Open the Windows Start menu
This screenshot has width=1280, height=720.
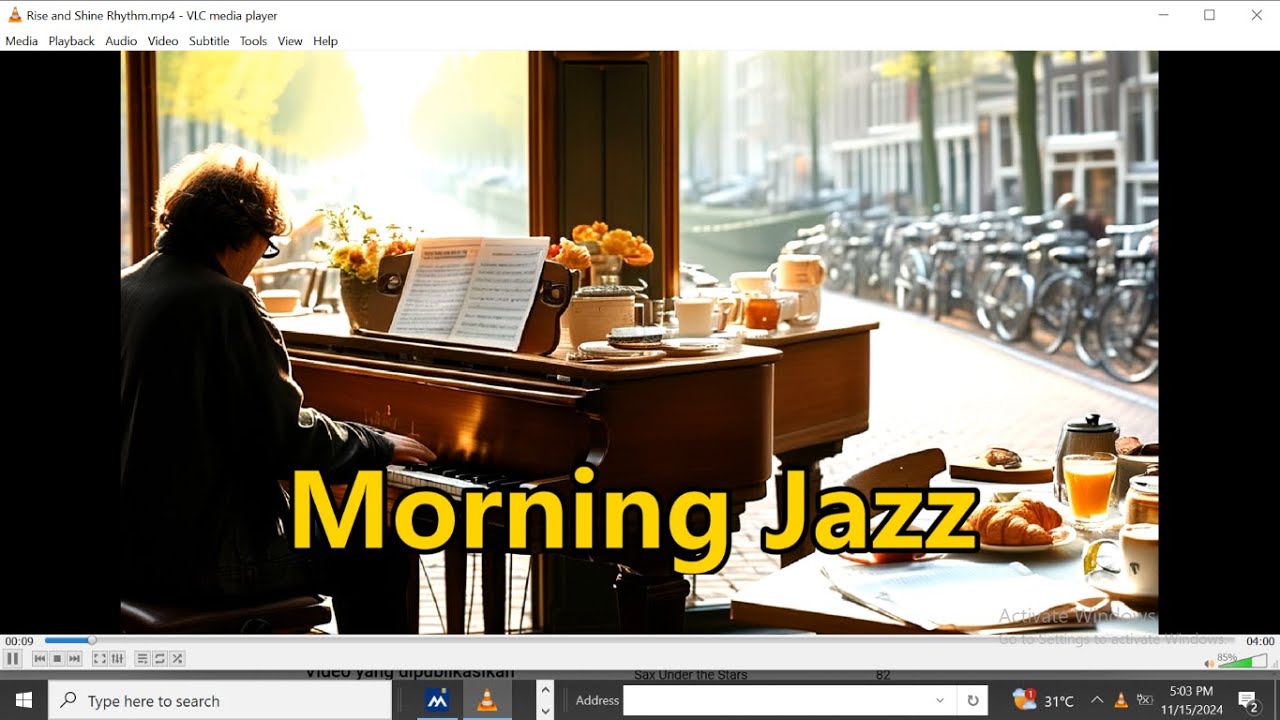tap(24, 700)
